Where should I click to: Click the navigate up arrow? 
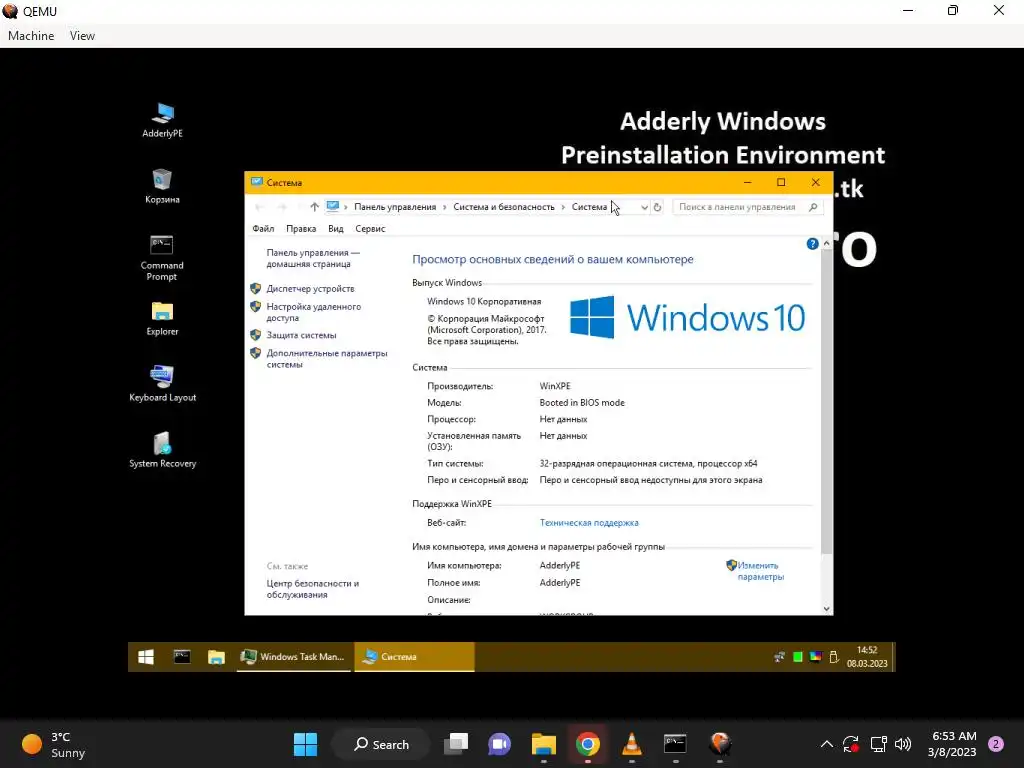(x=314, y=207)
